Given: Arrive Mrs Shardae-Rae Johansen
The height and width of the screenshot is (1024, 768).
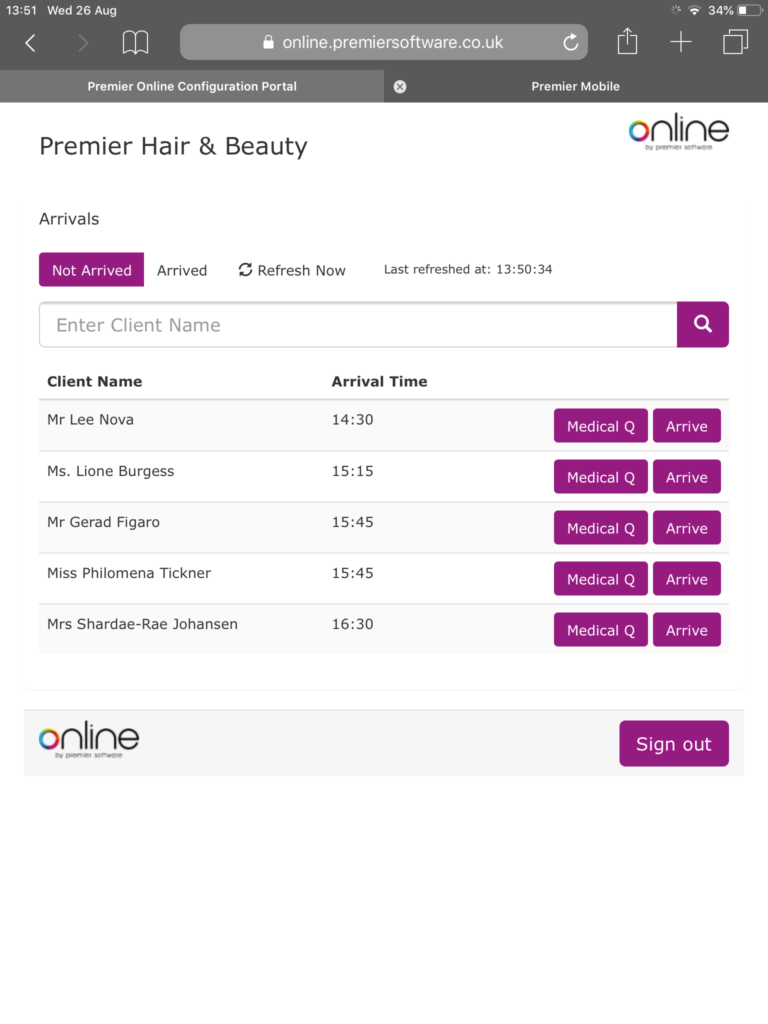Looking at the screenshot, I should point(686,630).
